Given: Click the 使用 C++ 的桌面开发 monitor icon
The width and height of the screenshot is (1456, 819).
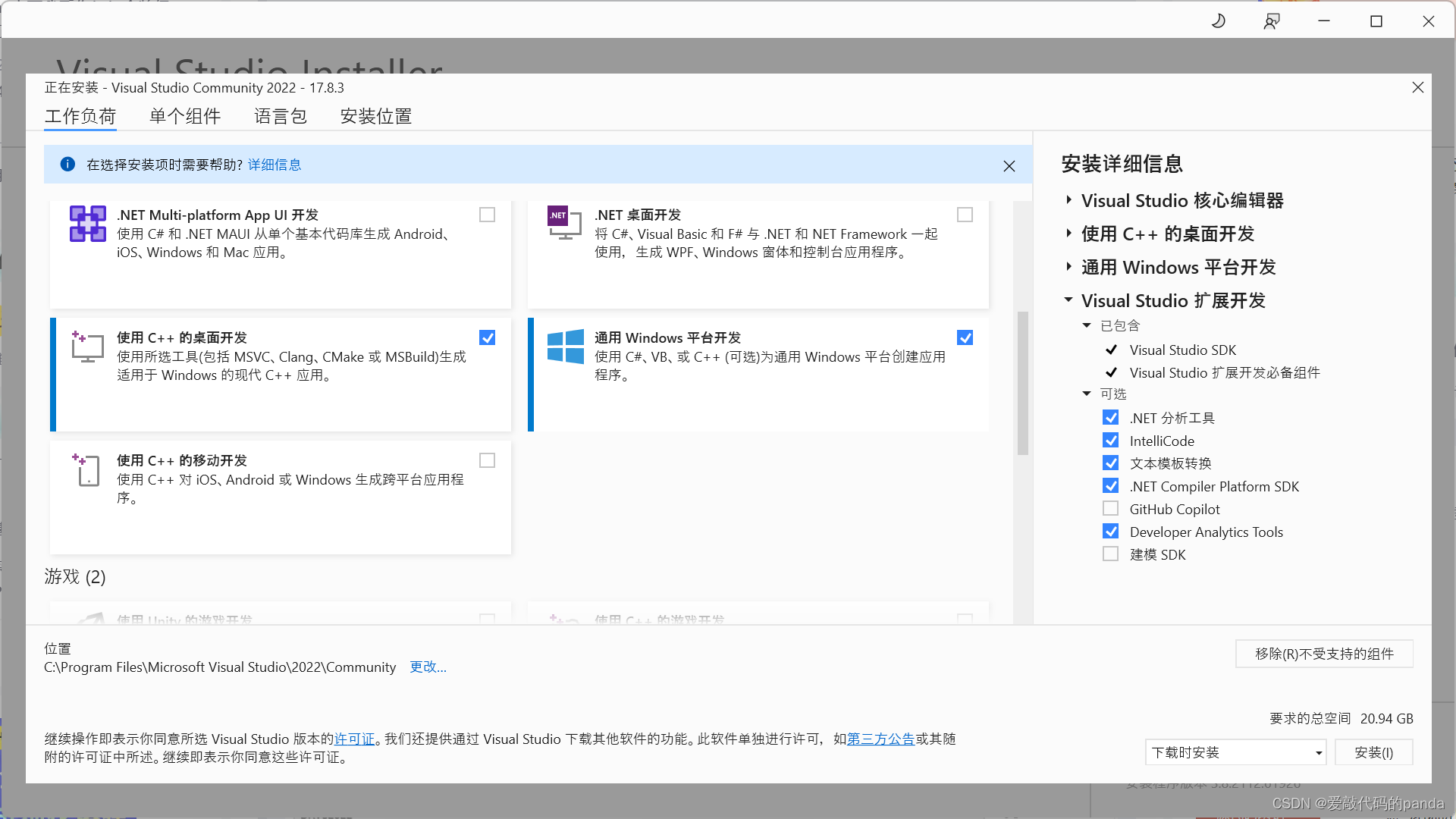Looking at the screenshot, I should pyautogui.click(x=87, y=347).
